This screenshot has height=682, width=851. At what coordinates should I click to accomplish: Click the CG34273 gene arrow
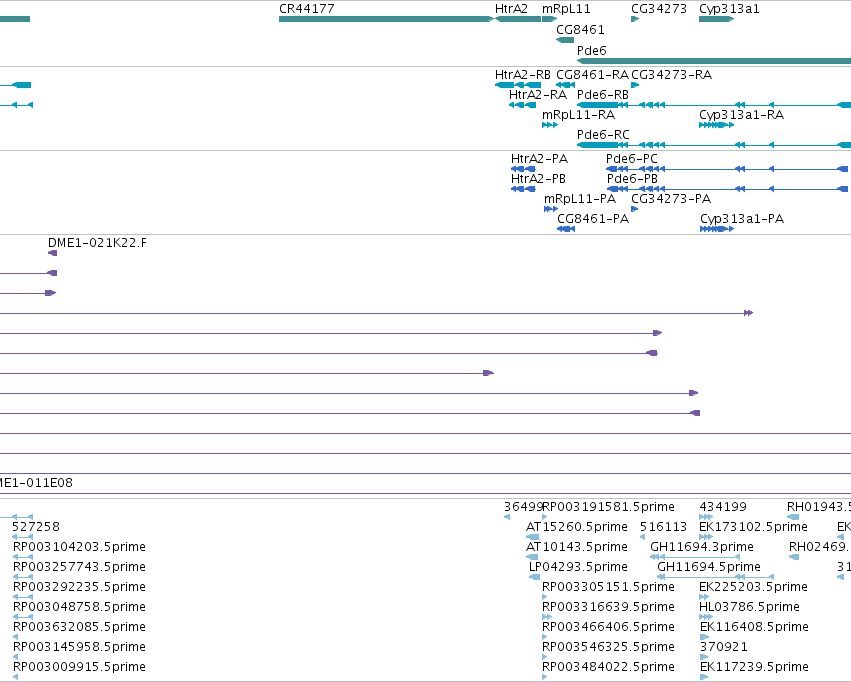point(635,19)
